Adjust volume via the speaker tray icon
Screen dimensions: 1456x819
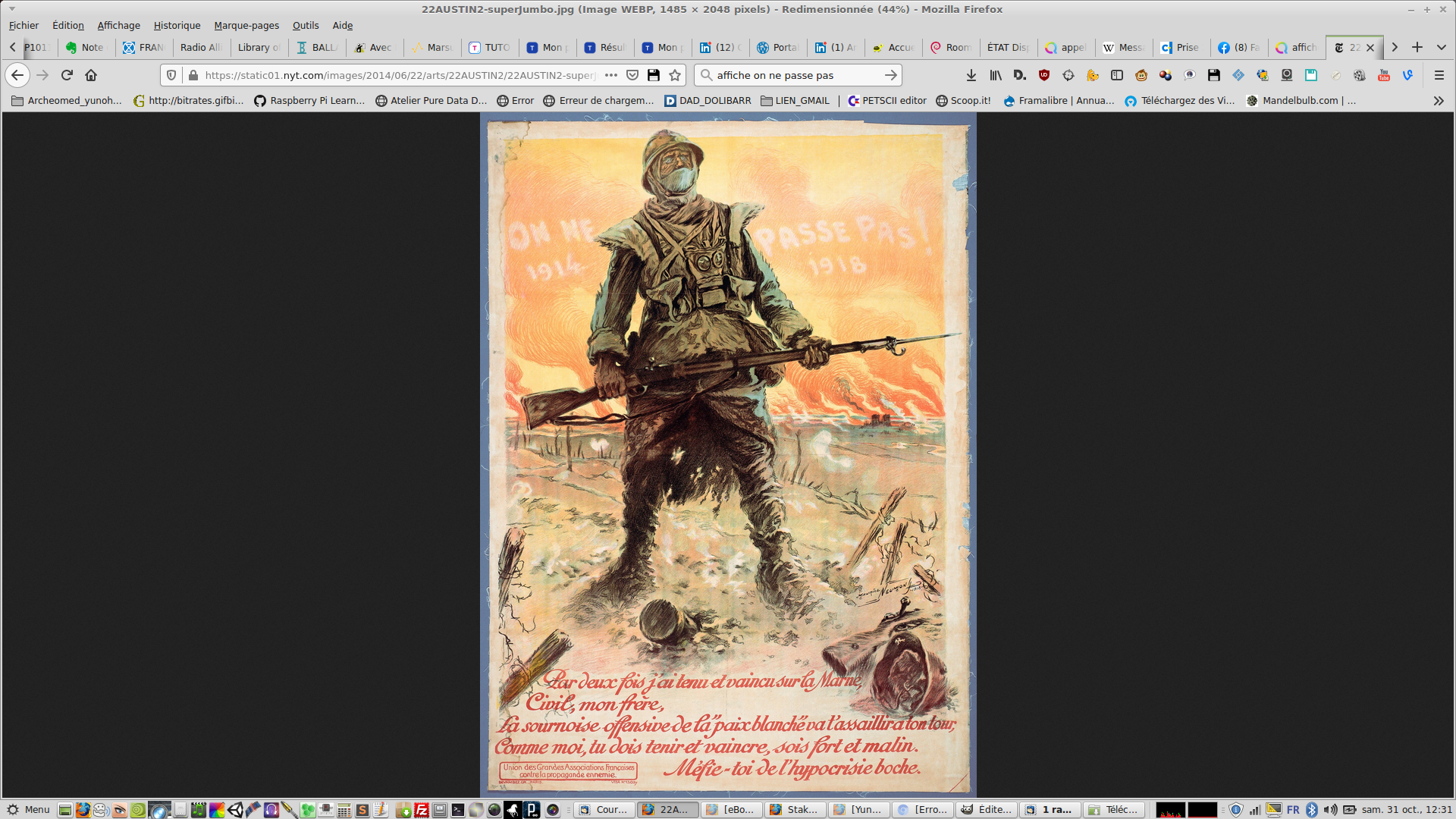[1331, 809]
